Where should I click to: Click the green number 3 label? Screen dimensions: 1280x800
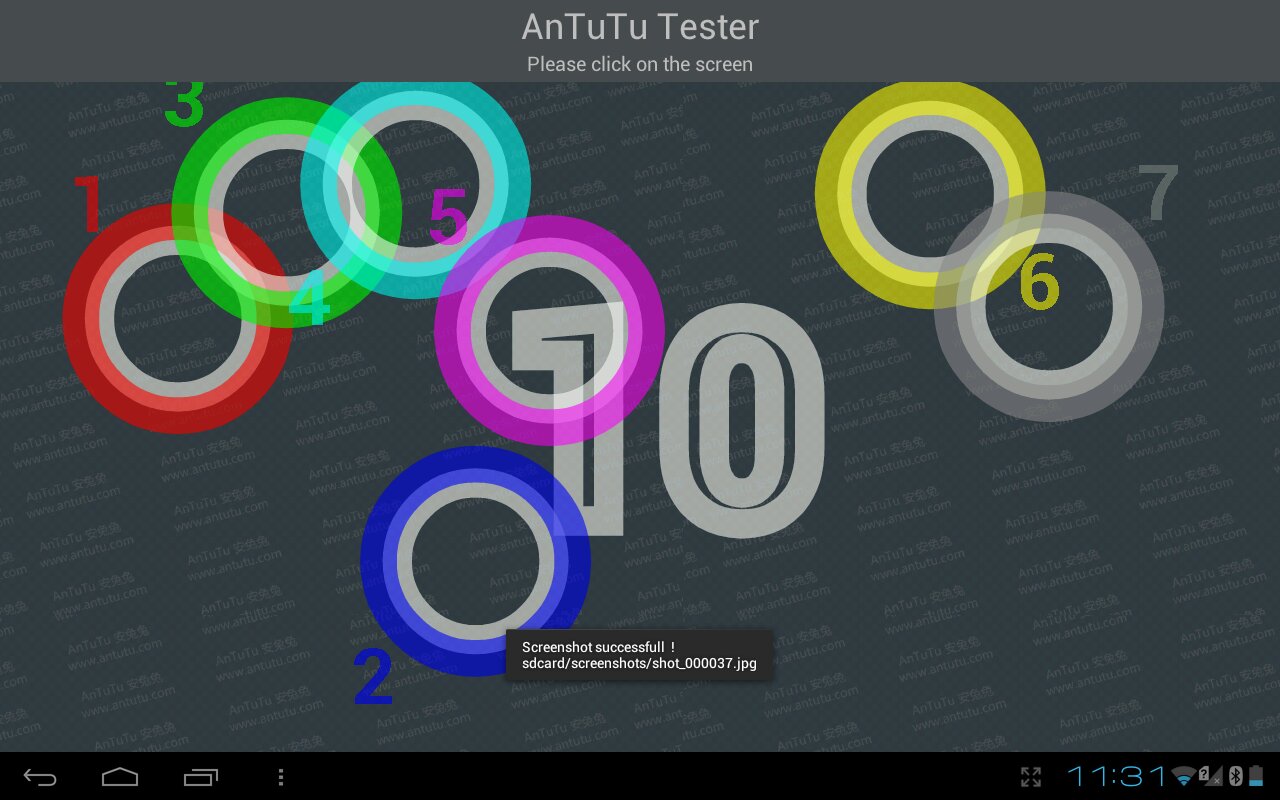[x=184, y=104]
